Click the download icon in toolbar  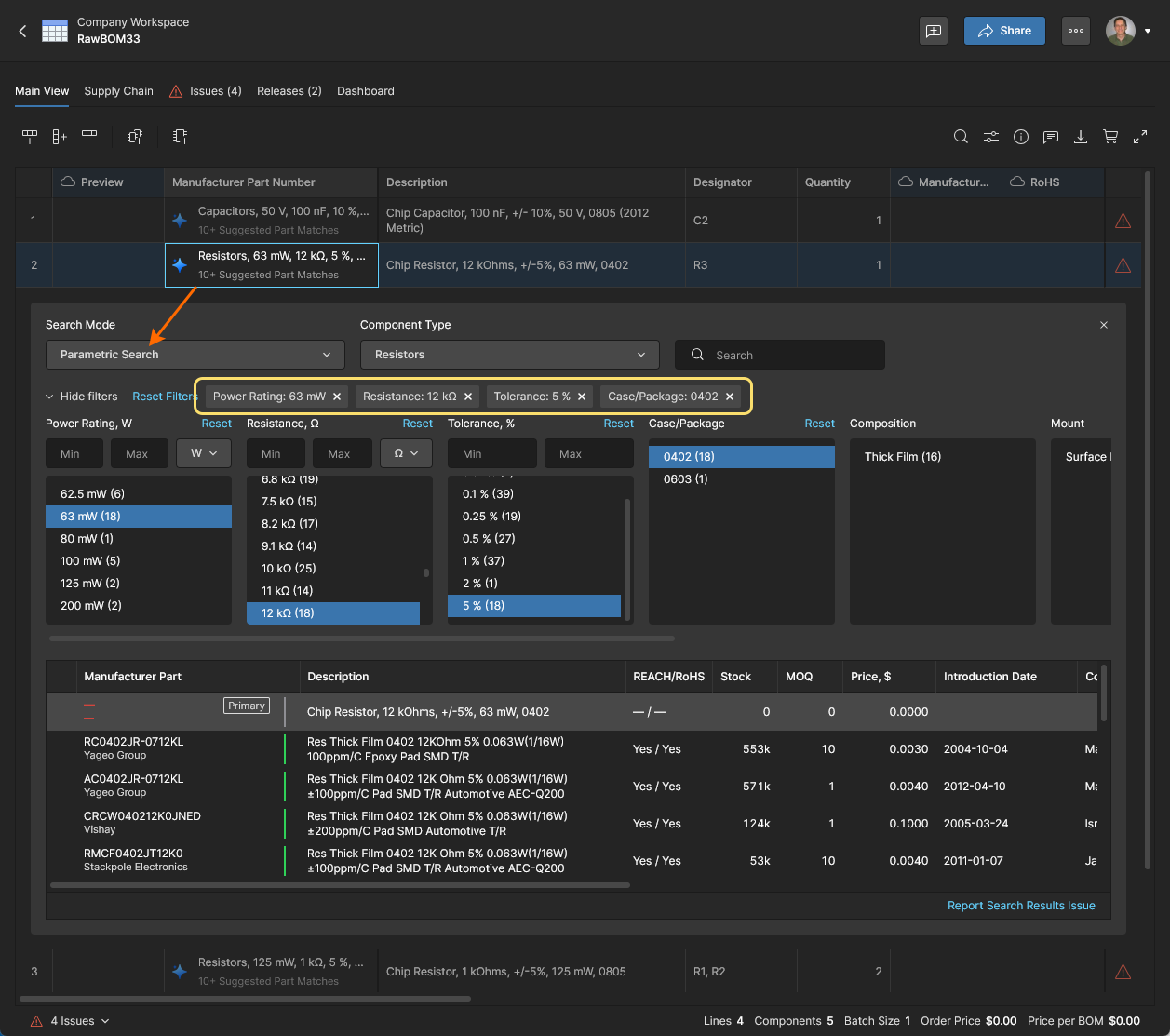click(x=1081, y=137)
